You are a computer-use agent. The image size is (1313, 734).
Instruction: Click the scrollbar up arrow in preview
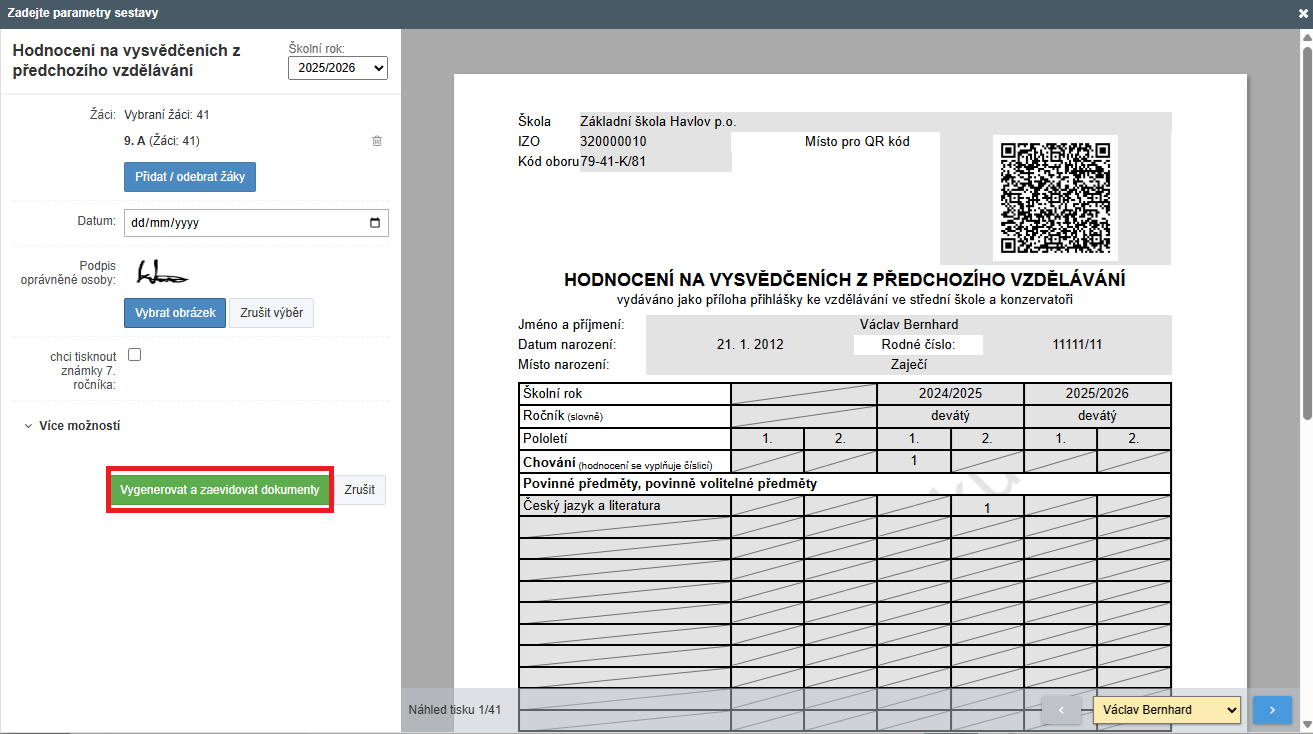1306,37
